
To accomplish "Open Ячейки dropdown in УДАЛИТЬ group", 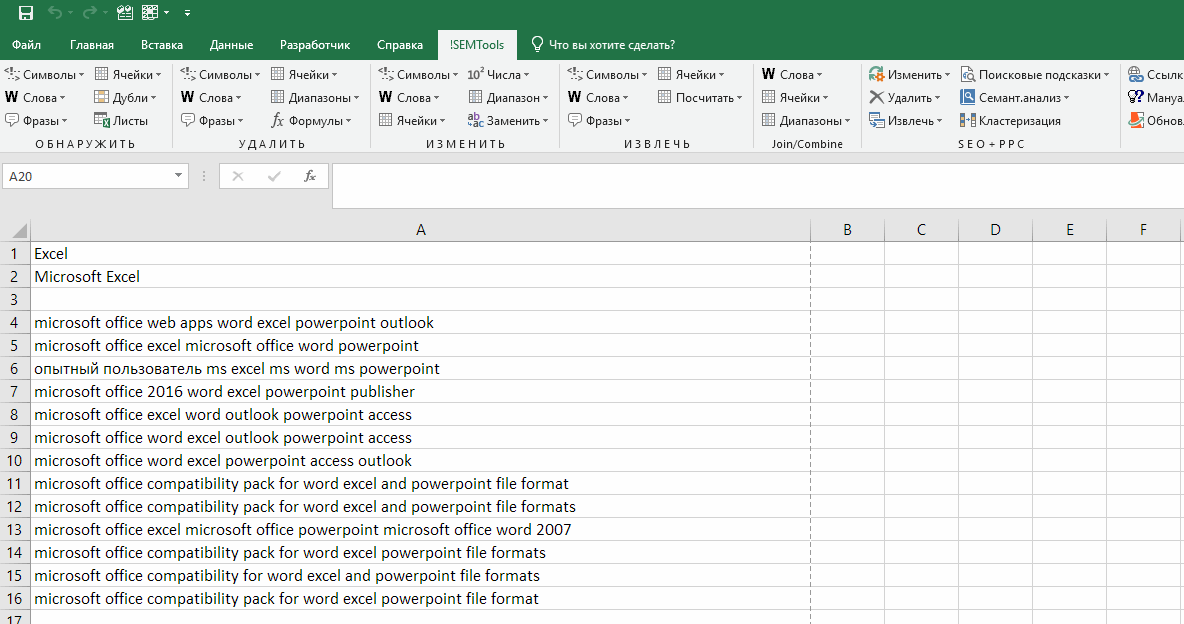I will coord(304,74).
